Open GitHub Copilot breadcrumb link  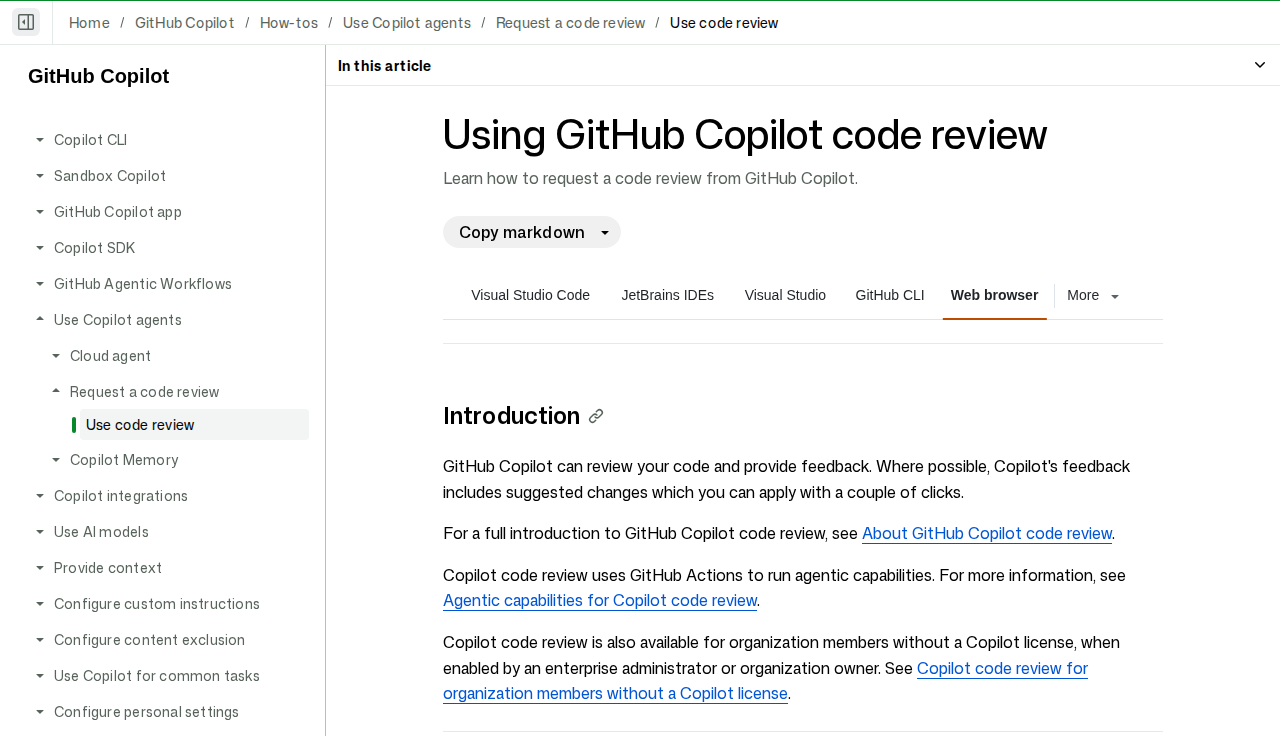[185, 23]
